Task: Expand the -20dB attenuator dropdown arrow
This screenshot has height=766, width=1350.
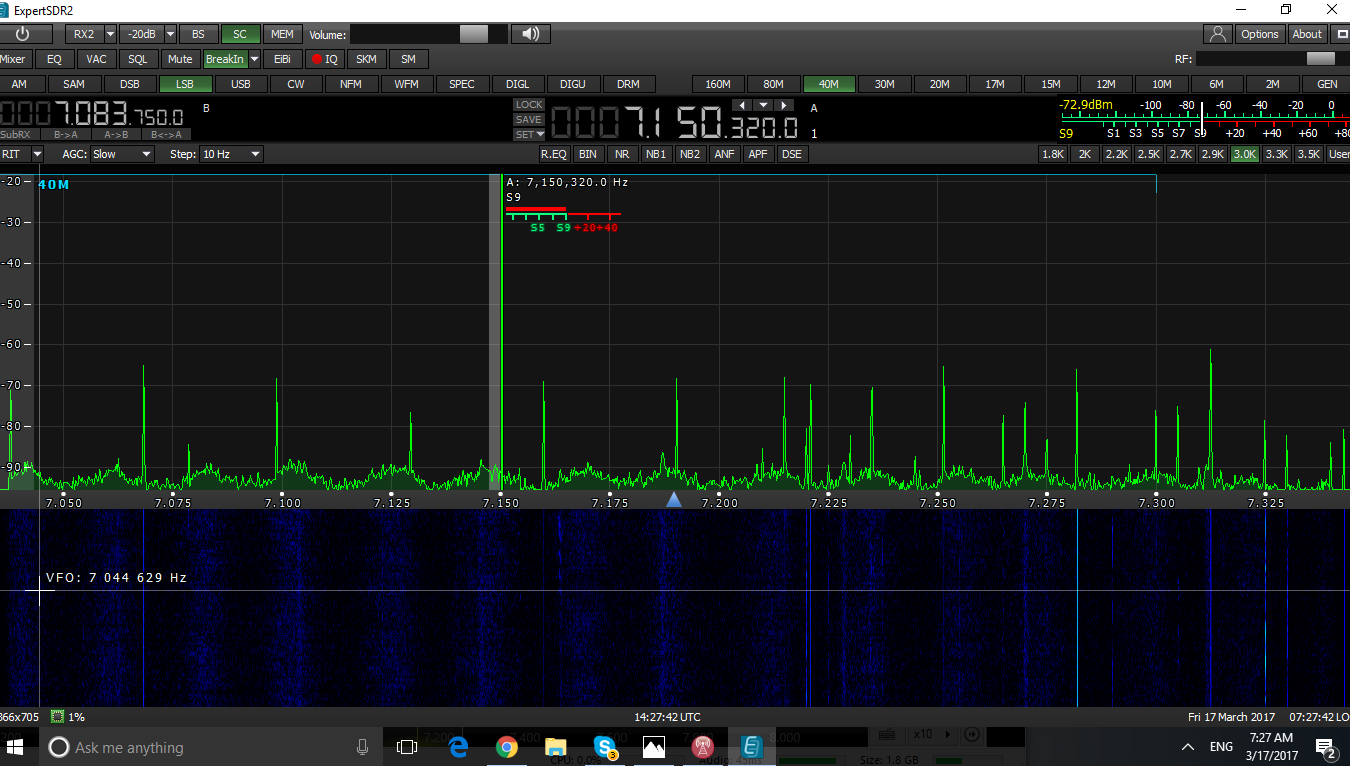Action: pyautogui.click(x=170, y=34)
